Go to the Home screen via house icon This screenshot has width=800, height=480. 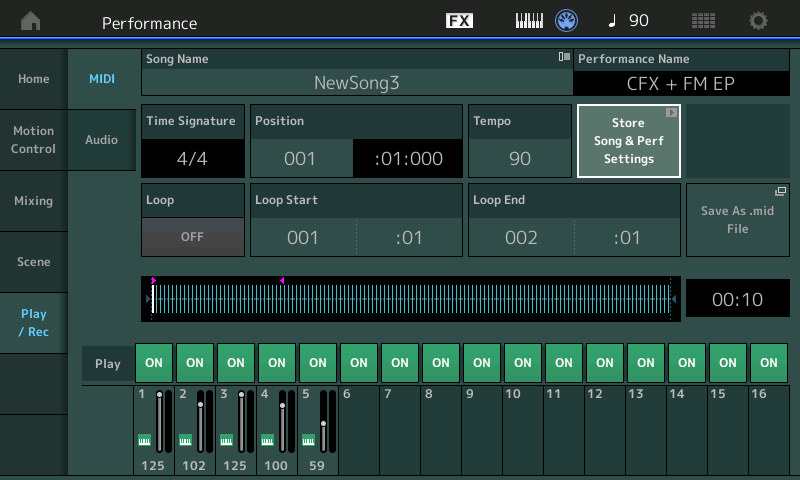point(32,21)
